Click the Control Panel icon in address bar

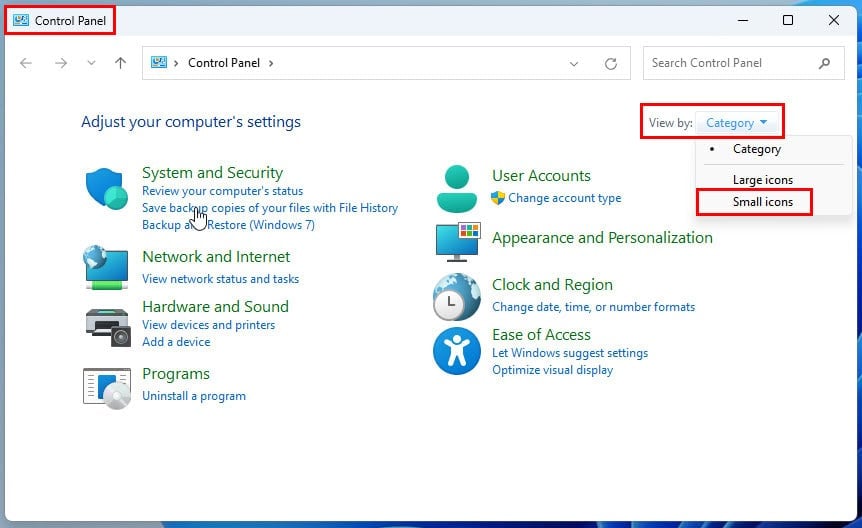point(159,63)
